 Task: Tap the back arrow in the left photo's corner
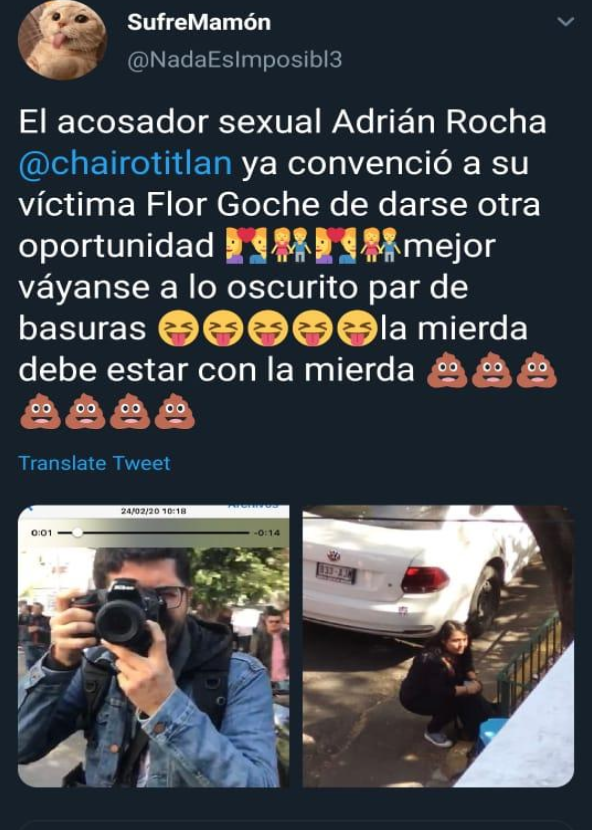pyautogui.click(x=30, y=509)
